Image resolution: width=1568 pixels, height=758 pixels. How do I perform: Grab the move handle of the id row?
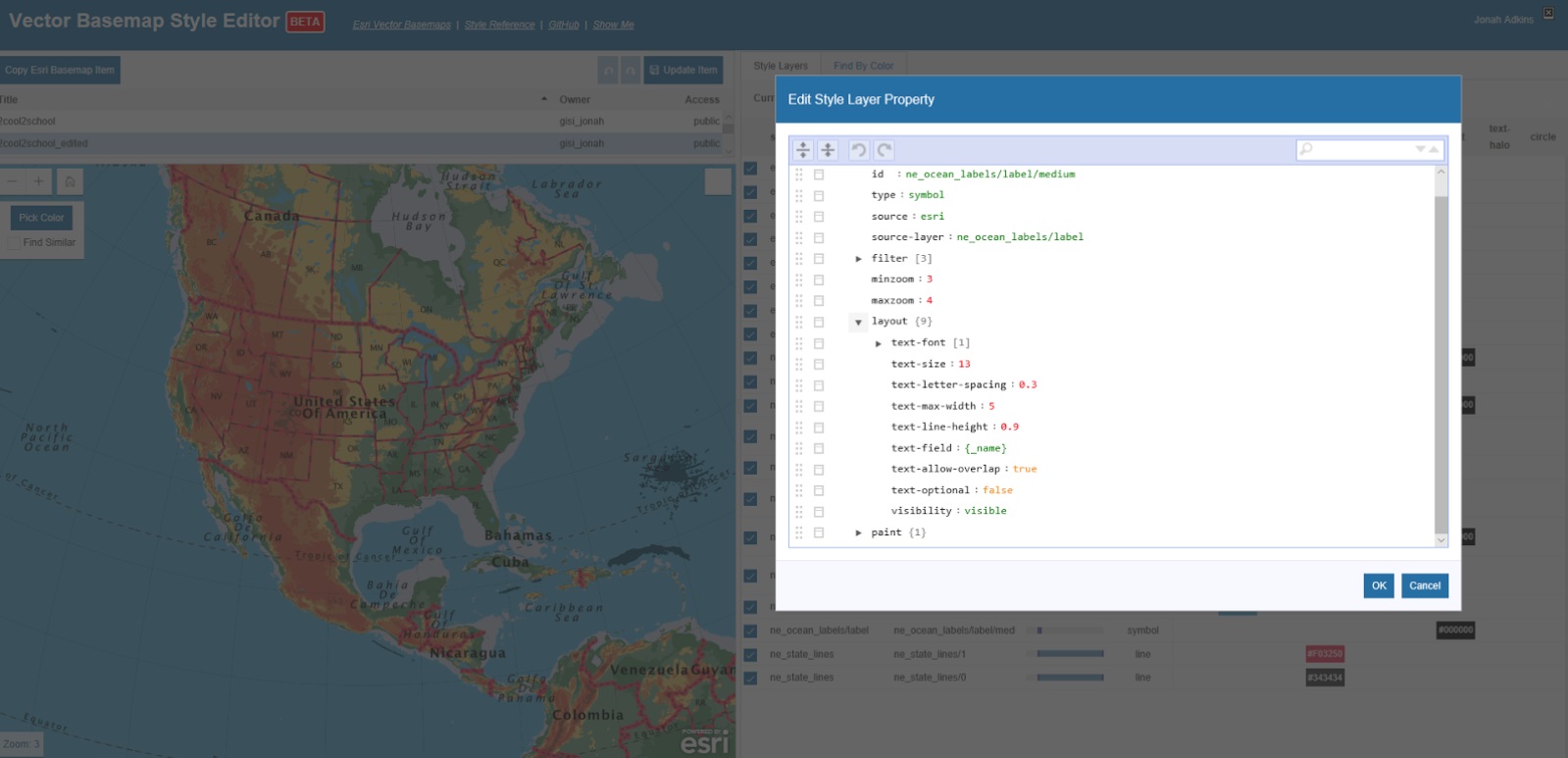(x=798, y=175)
